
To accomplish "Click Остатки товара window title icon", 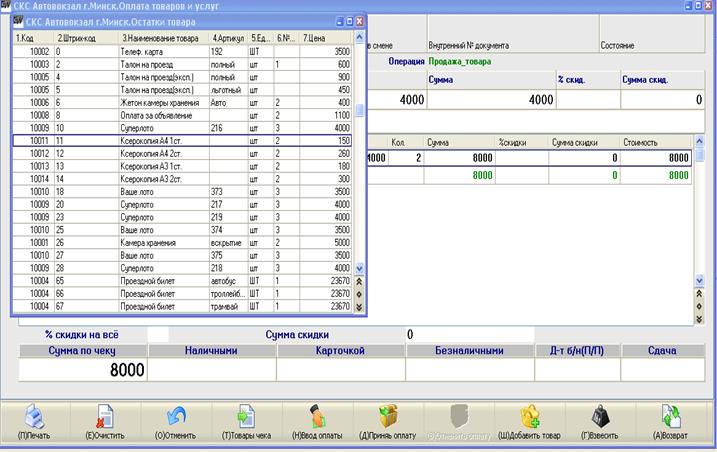I will point(18,22).
